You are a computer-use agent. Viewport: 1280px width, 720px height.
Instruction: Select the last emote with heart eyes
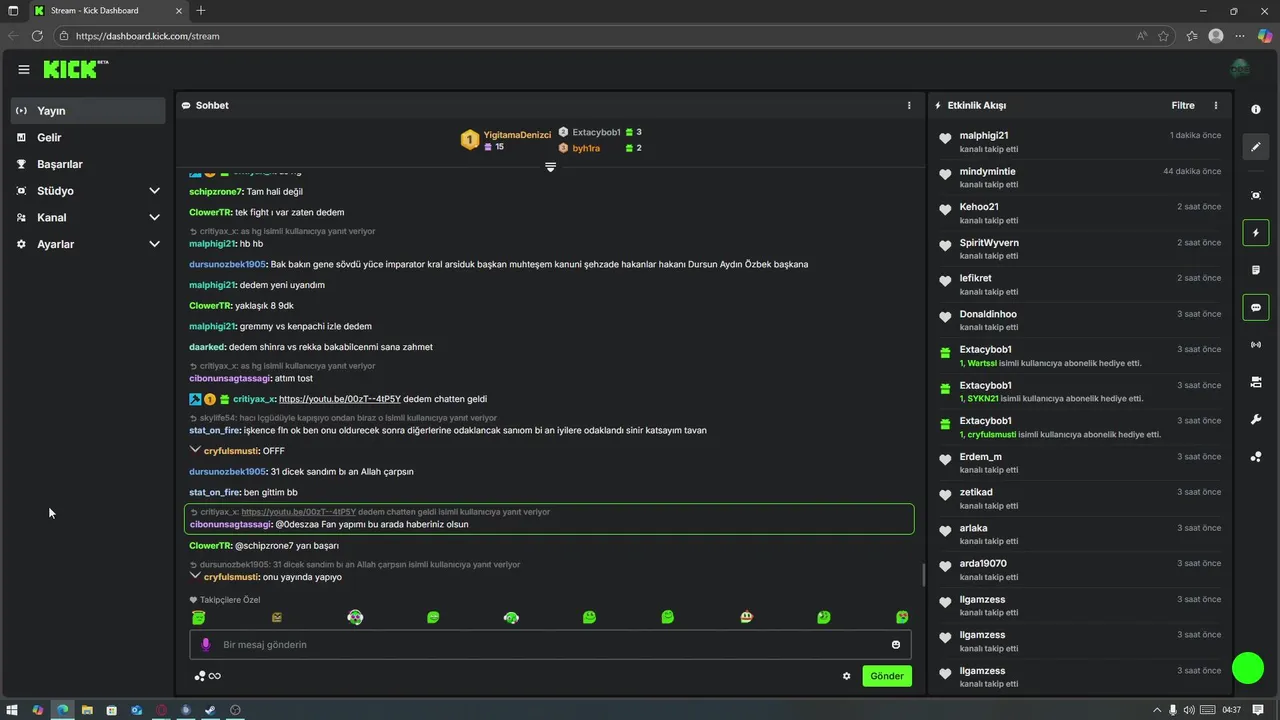[x=902, y=618]
